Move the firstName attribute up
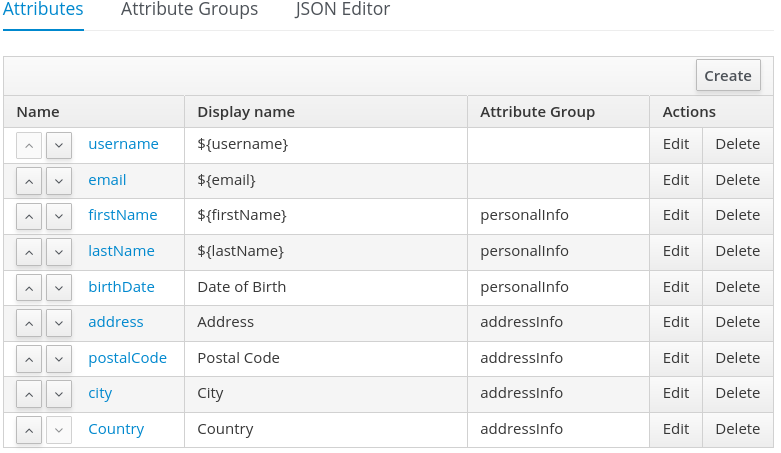Image resolution: width=781 pixels, height=453 pixels. (x=29, y=216)
